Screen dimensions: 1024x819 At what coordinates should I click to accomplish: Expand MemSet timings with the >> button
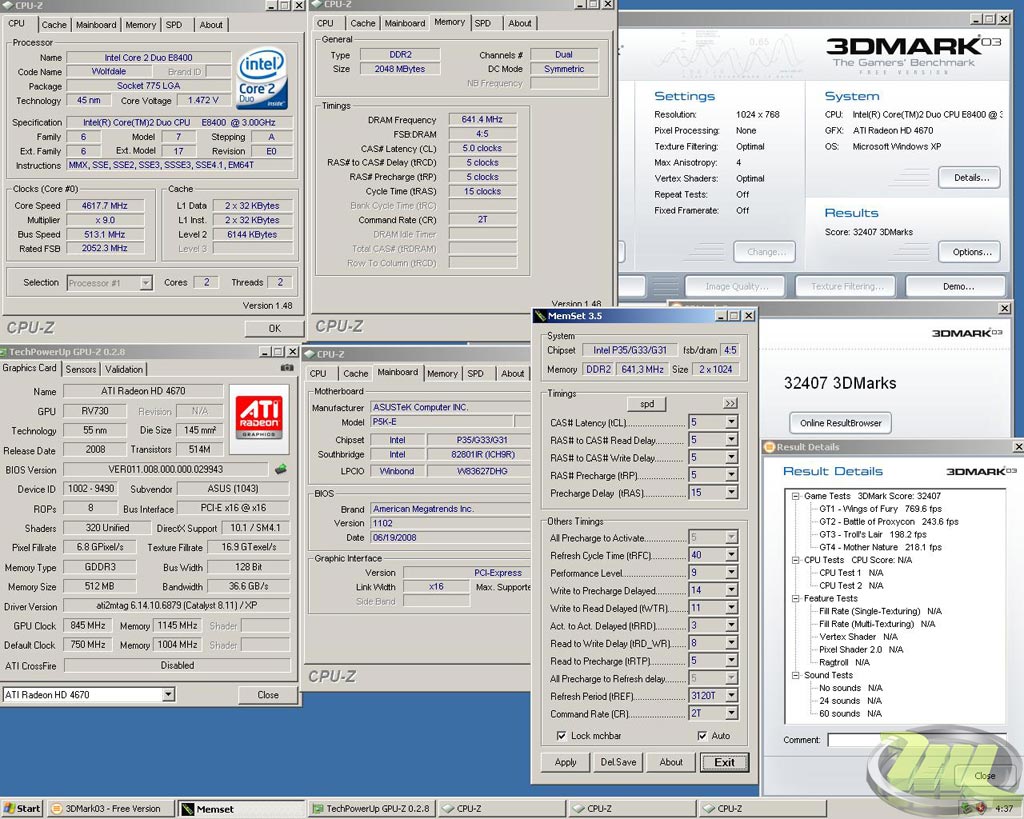[x=730, y=404]
